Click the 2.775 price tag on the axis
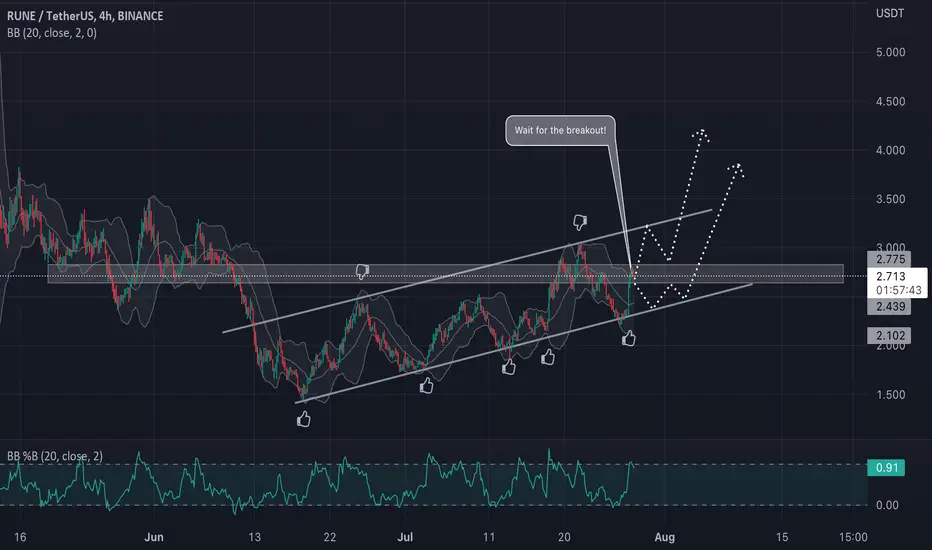The width and height of the screenshot is (932, 550). pos(890,259)
